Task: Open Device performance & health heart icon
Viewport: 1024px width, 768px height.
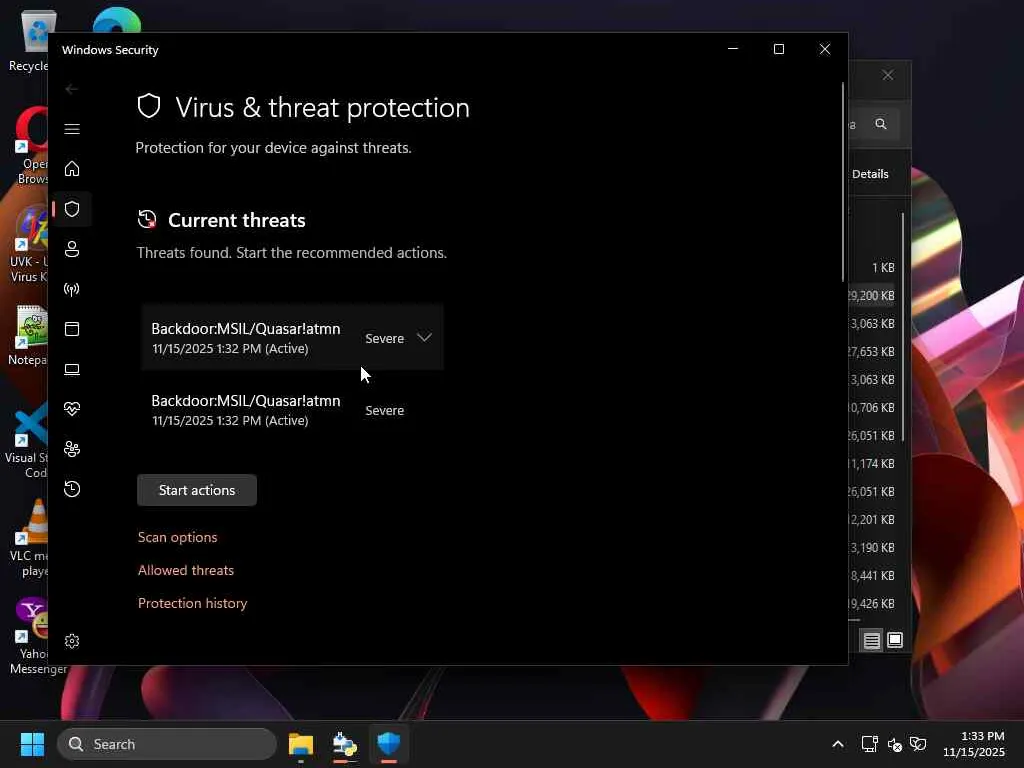Action: 72,409
